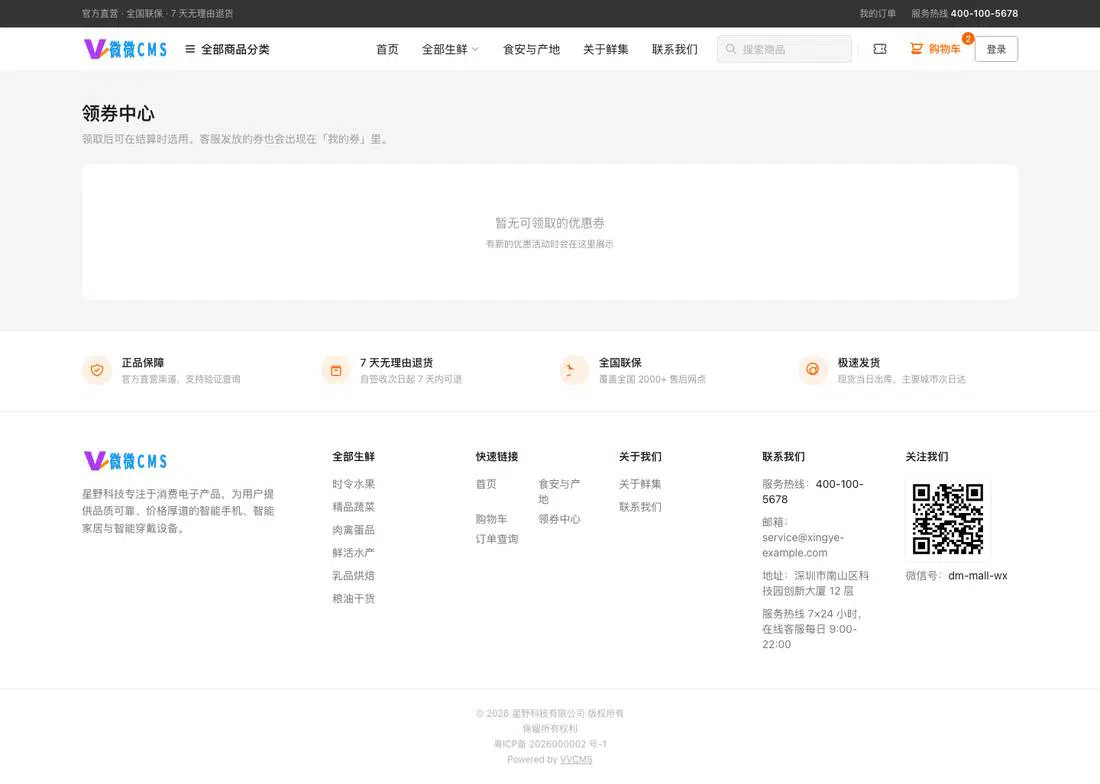Go to 首页 in the navigation bar
Viewport: 1100px width, 784px height.
click(x=387, y=49)
